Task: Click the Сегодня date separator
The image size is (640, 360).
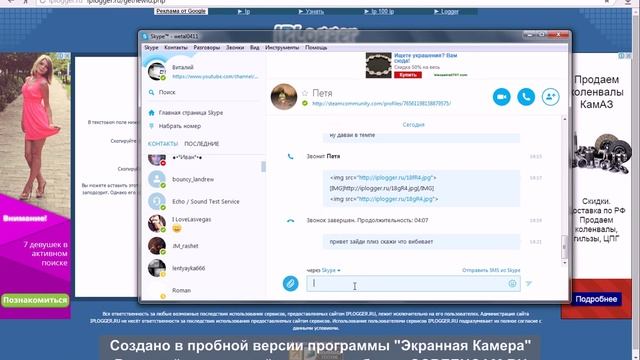Action: point(413,125)
